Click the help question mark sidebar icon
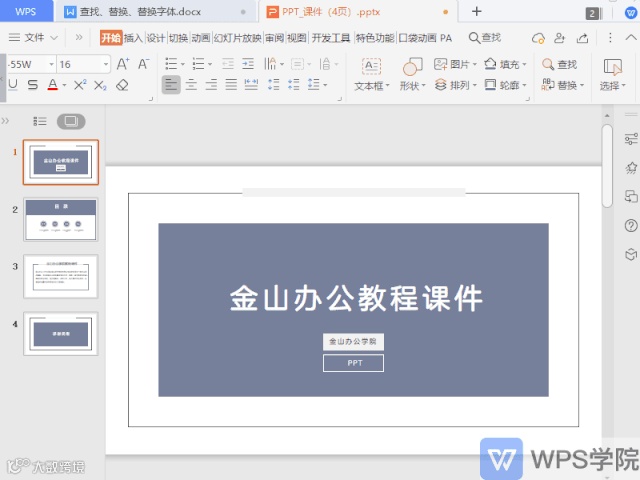Viewport: 640px width, 480px height. [x=631, y=225]
